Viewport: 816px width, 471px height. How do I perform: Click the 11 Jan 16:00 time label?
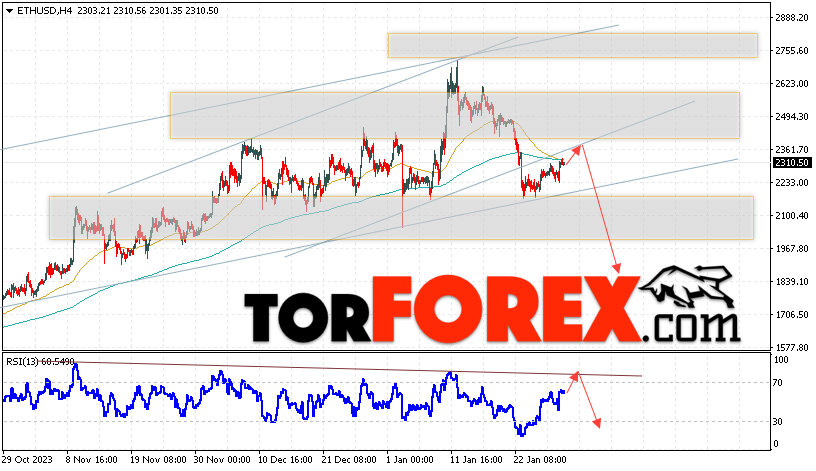click(x=477, y=460)
